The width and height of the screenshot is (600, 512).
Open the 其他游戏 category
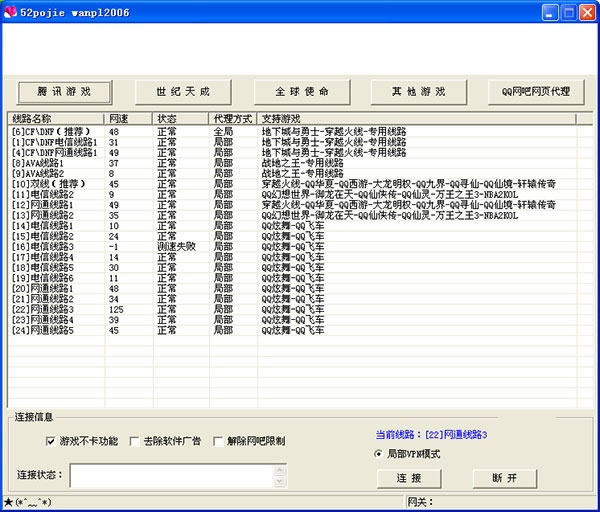(x=419, y=92)
